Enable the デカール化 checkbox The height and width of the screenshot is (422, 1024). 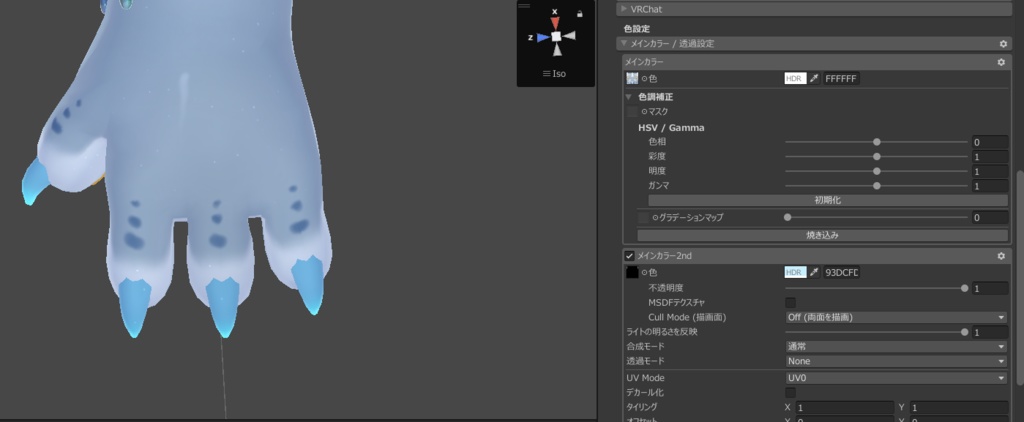click(x=790, y=393)
